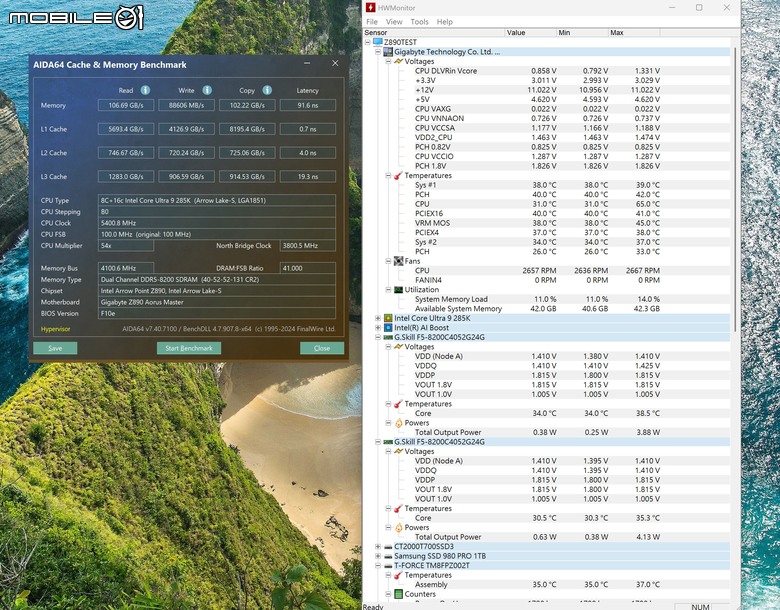This screenshot has width=780, height=610.
Task: Expand the Intel(R) AI Boost node
Action: tap(378, 327)
